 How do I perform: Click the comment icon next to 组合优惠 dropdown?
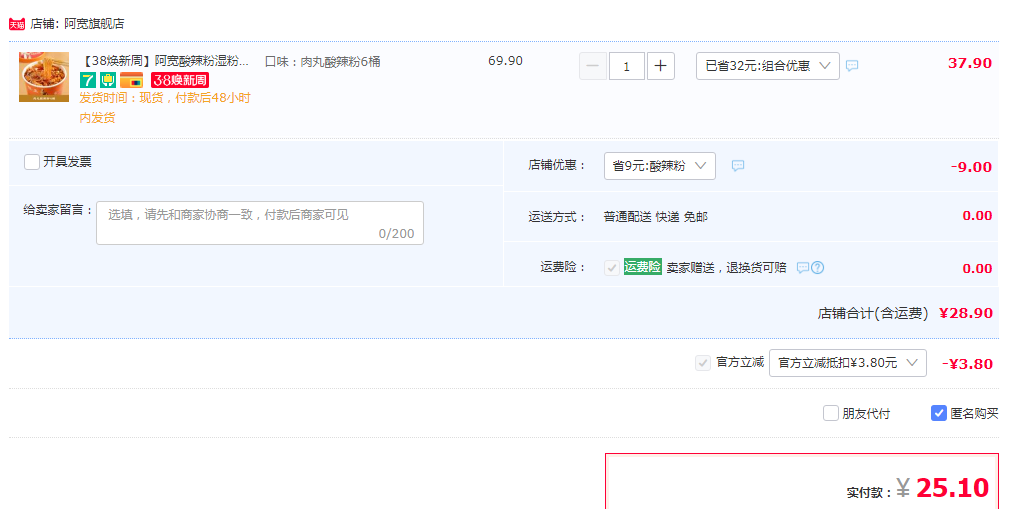pyautogui.click(x=852, y=66)
